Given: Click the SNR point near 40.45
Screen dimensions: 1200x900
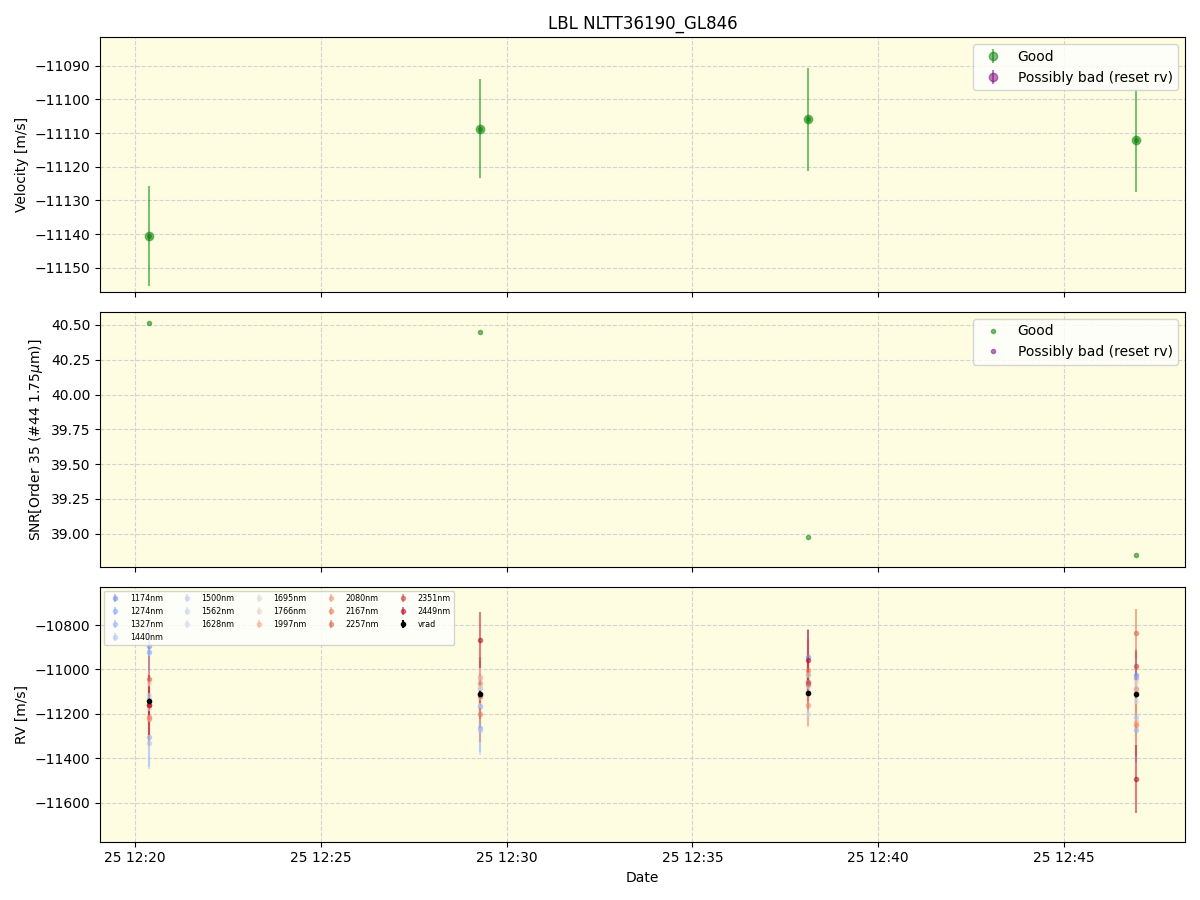Looking at the screenshot, I should (x=480, y=332).
